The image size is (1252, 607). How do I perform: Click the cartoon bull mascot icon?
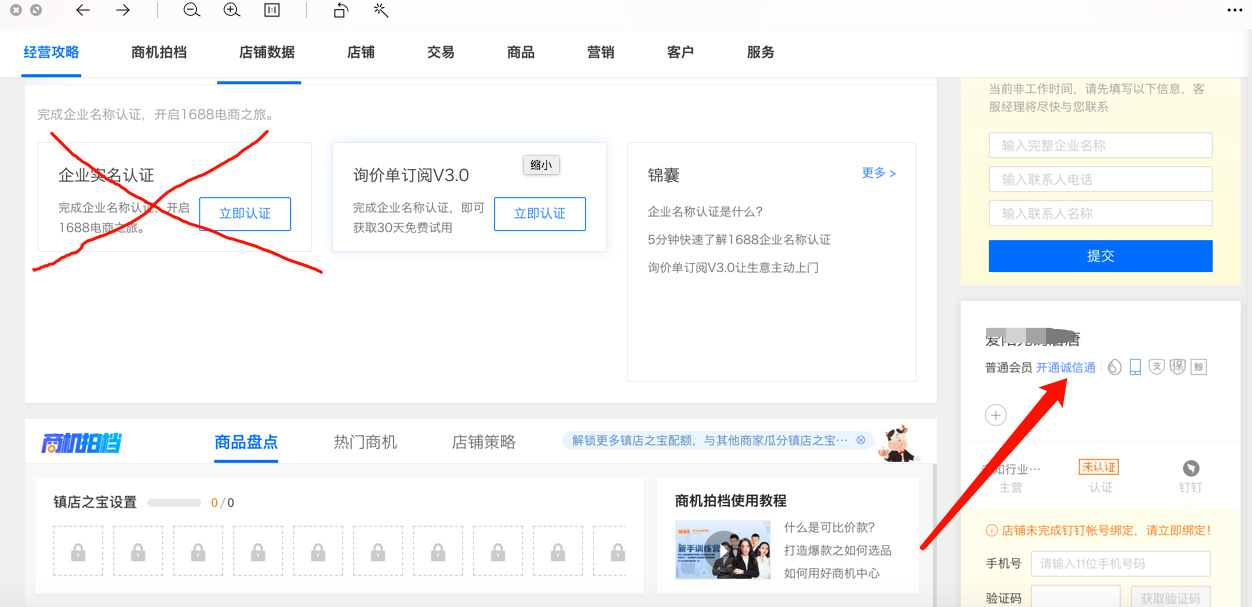[900, 442]
